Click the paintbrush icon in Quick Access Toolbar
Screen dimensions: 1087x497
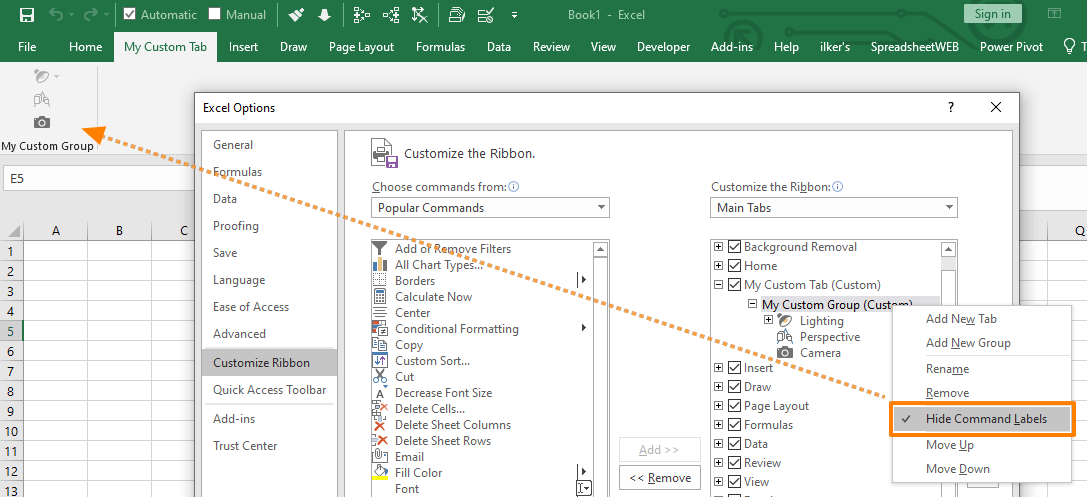[296, 15]
